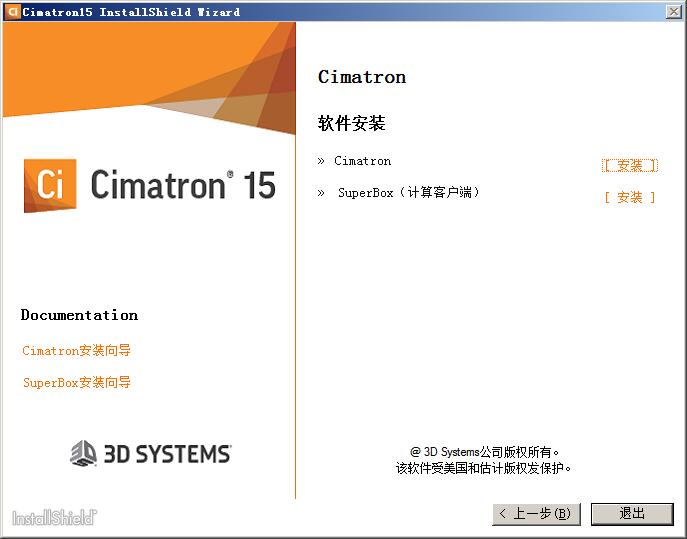687x539 pixels.
Task: Click the InstallShield logo in corner
Action: [x=54, y=518]
